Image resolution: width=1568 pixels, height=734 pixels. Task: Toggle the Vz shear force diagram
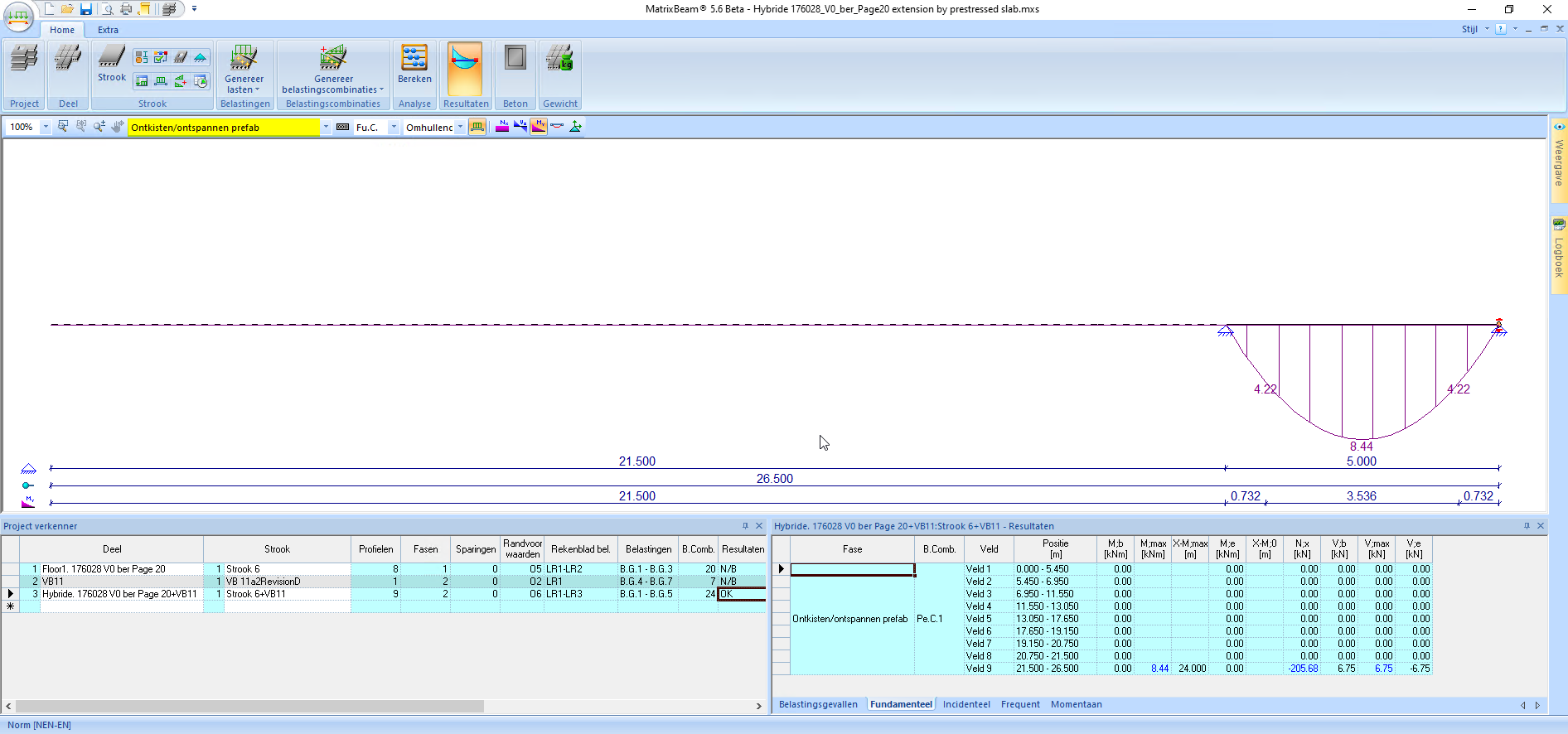pyautogui.click(x=520, y=127)
